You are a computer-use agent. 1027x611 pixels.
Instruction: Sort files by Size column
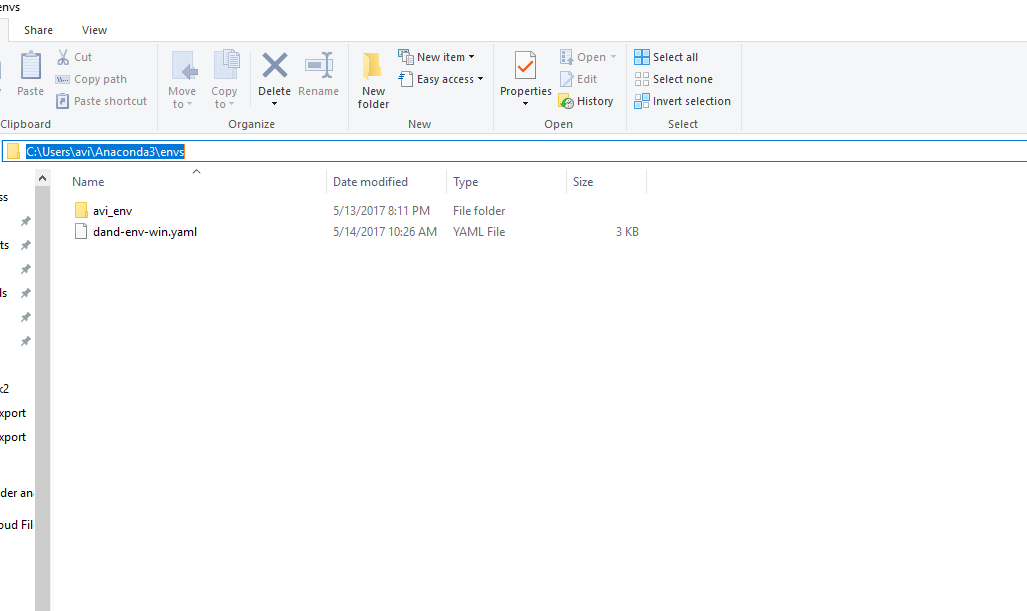point(583,181)
